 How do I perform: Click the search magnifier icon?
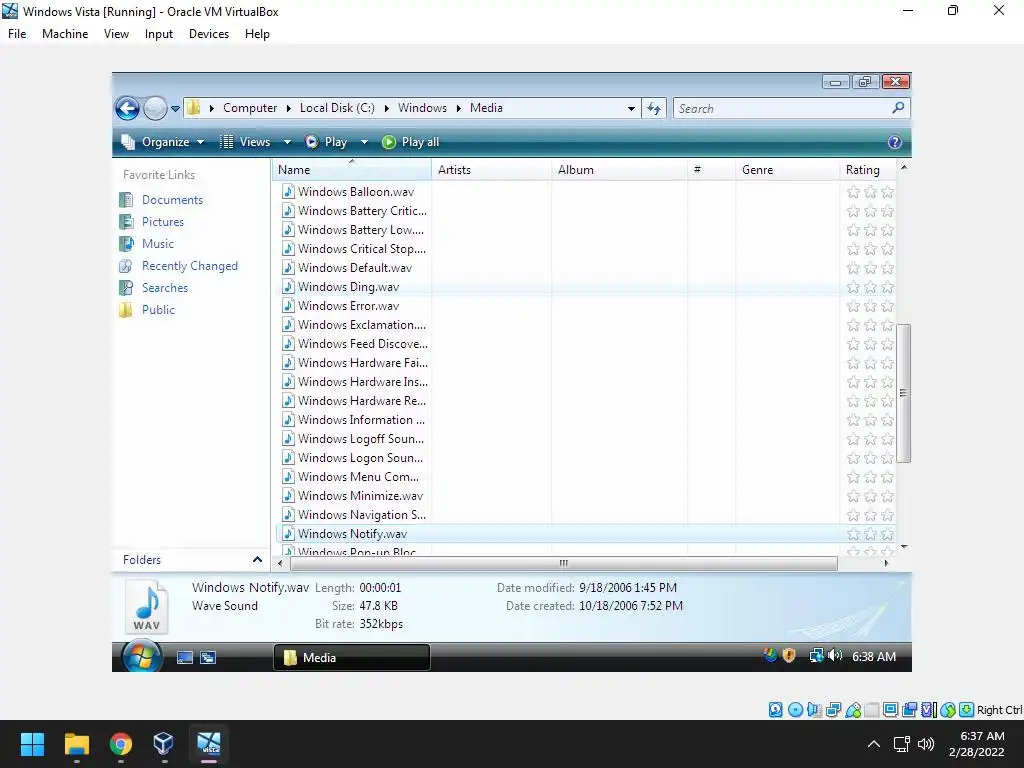click(x=898, y=108)
